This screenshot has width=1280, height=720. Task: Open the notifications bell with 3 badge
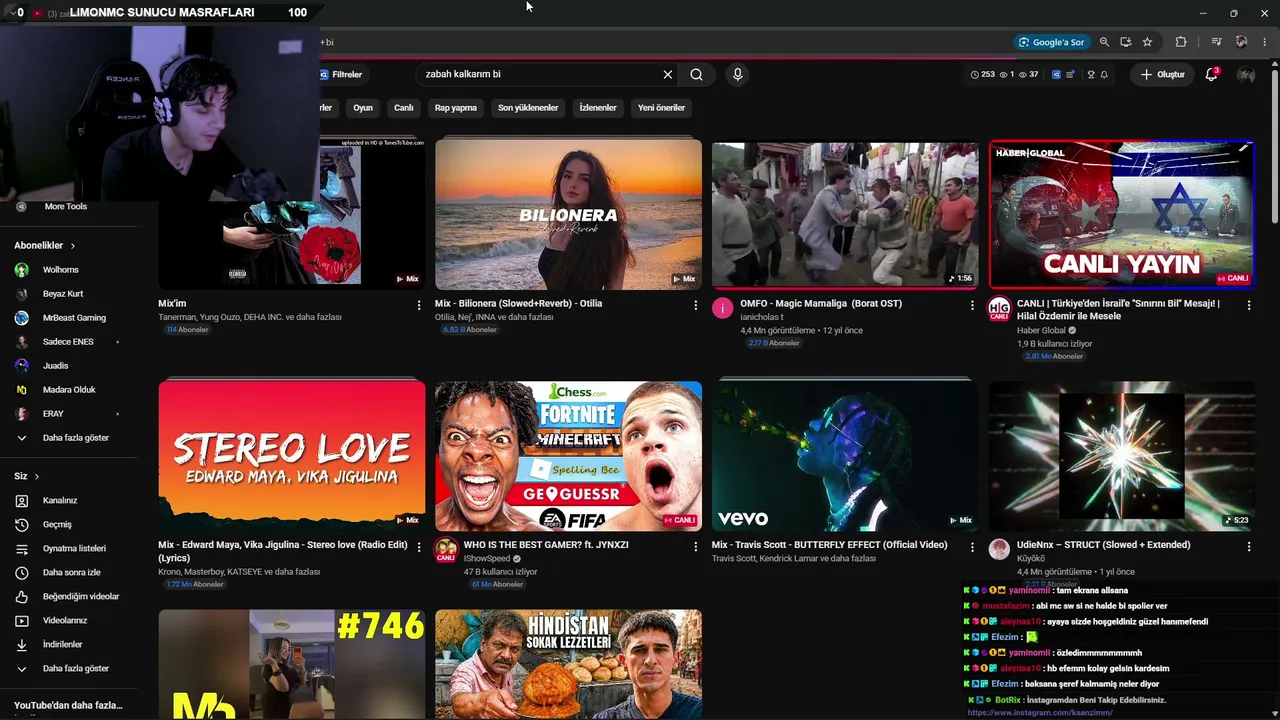pos(1211,74)
